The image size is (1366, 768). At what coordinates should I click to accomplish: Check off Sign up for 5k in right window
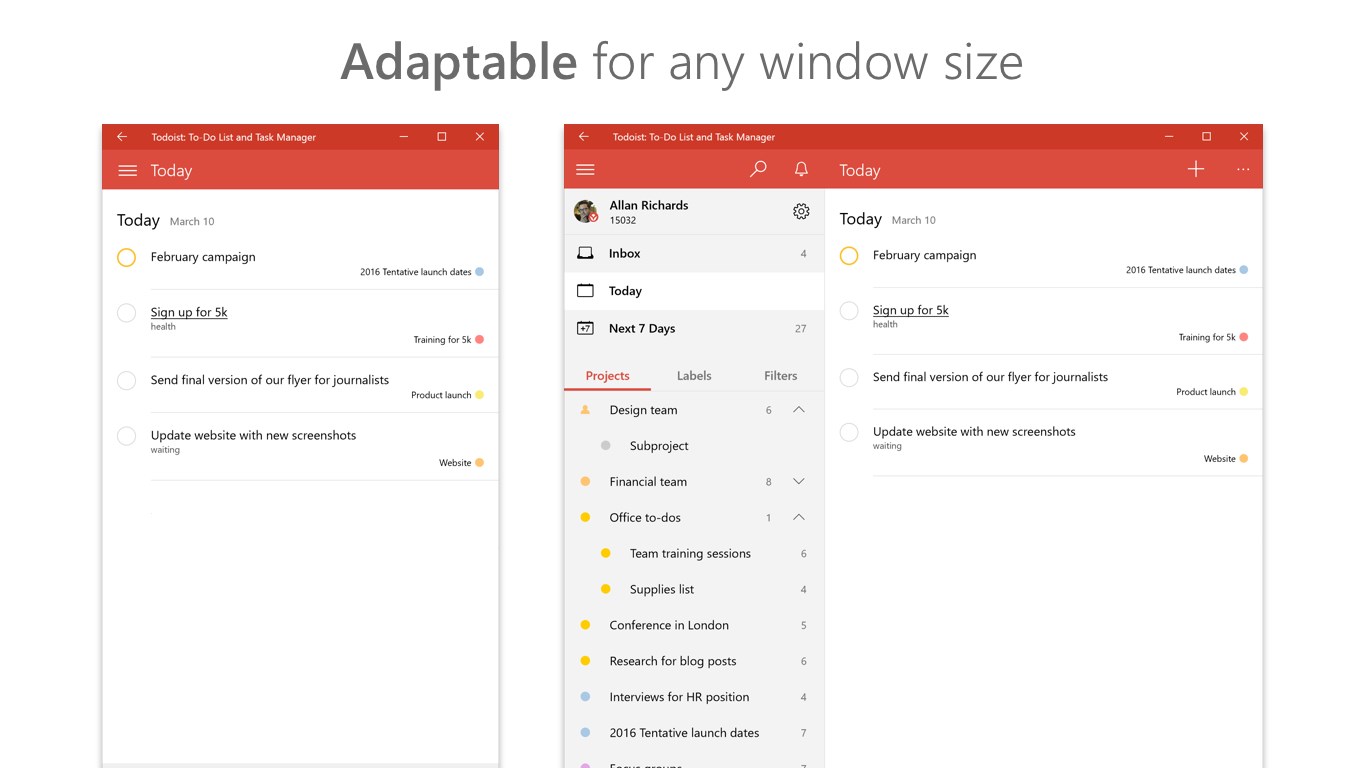[x=849, y=311]
